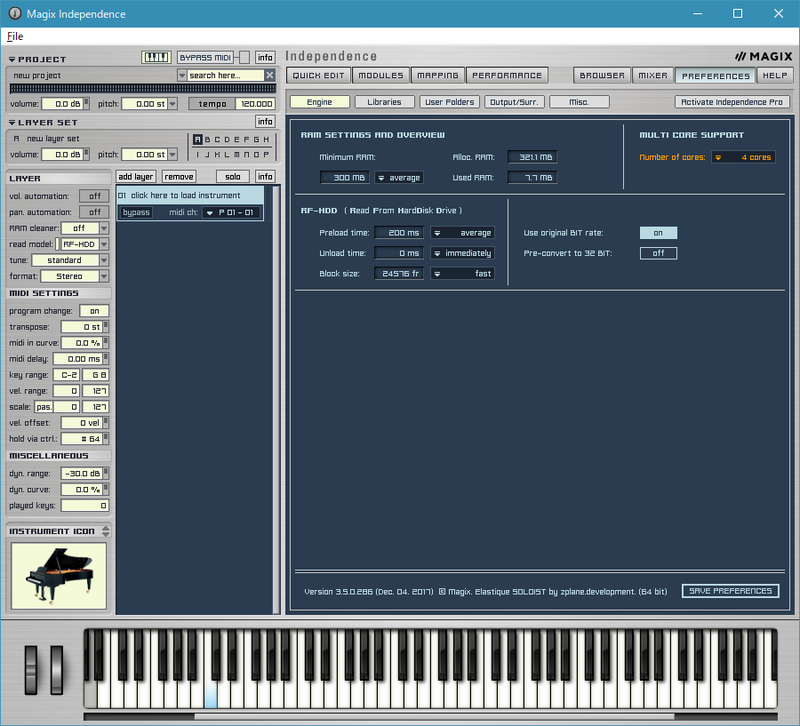
Task: Open the tune standard dropdown
Action: point(104,260)
